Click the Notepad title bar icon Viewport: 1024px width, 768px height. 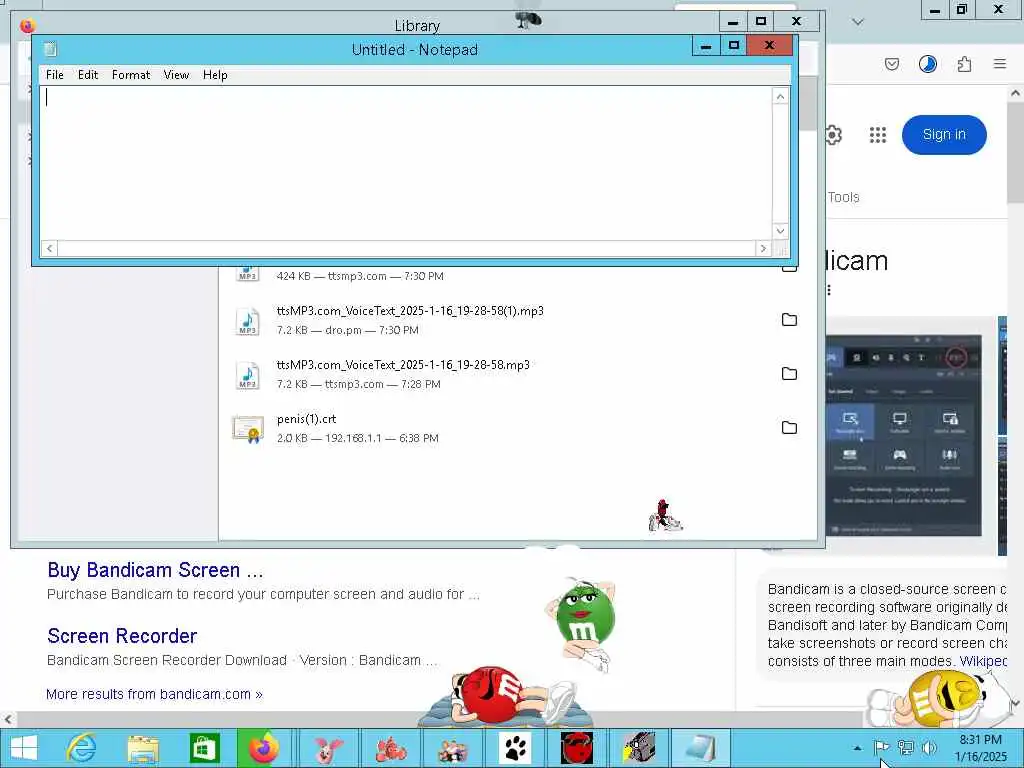tap(50, 49)
